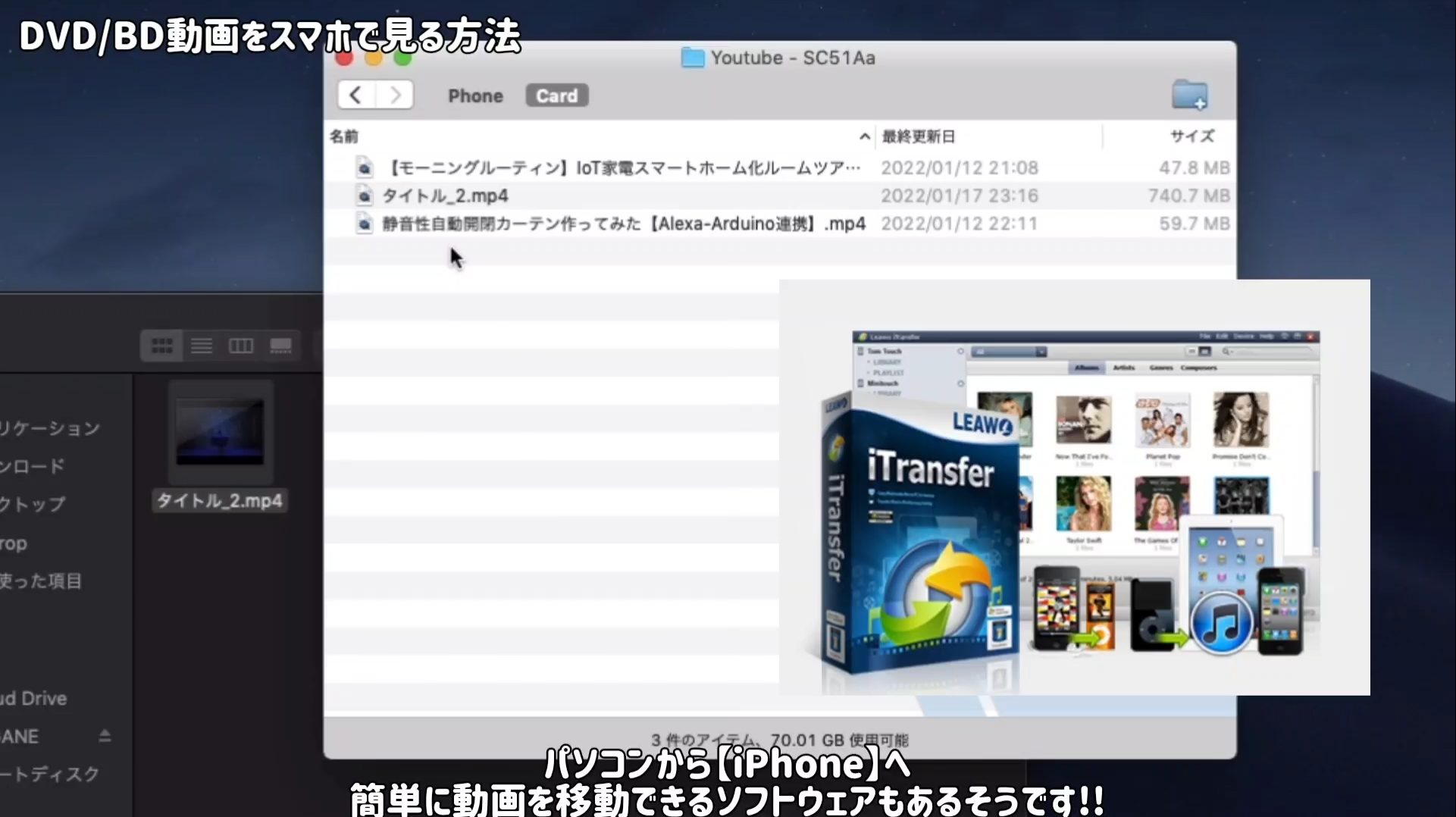Toggle sort order with the 名前 column arrow

[864, 137]
